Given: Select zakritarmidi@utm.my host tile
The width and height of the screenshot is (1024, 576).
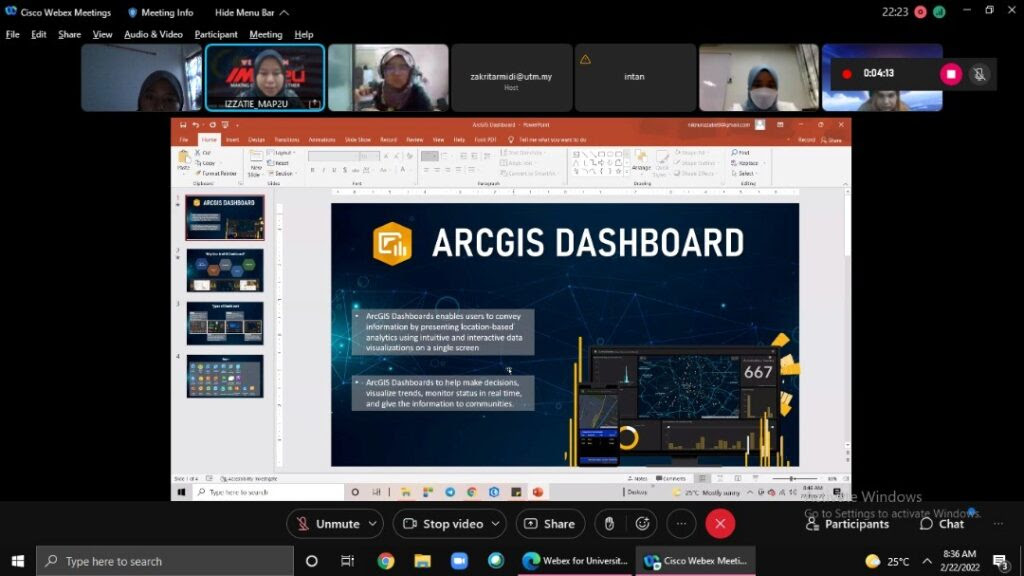Looking at the screenshot, I should coord(511,78).
